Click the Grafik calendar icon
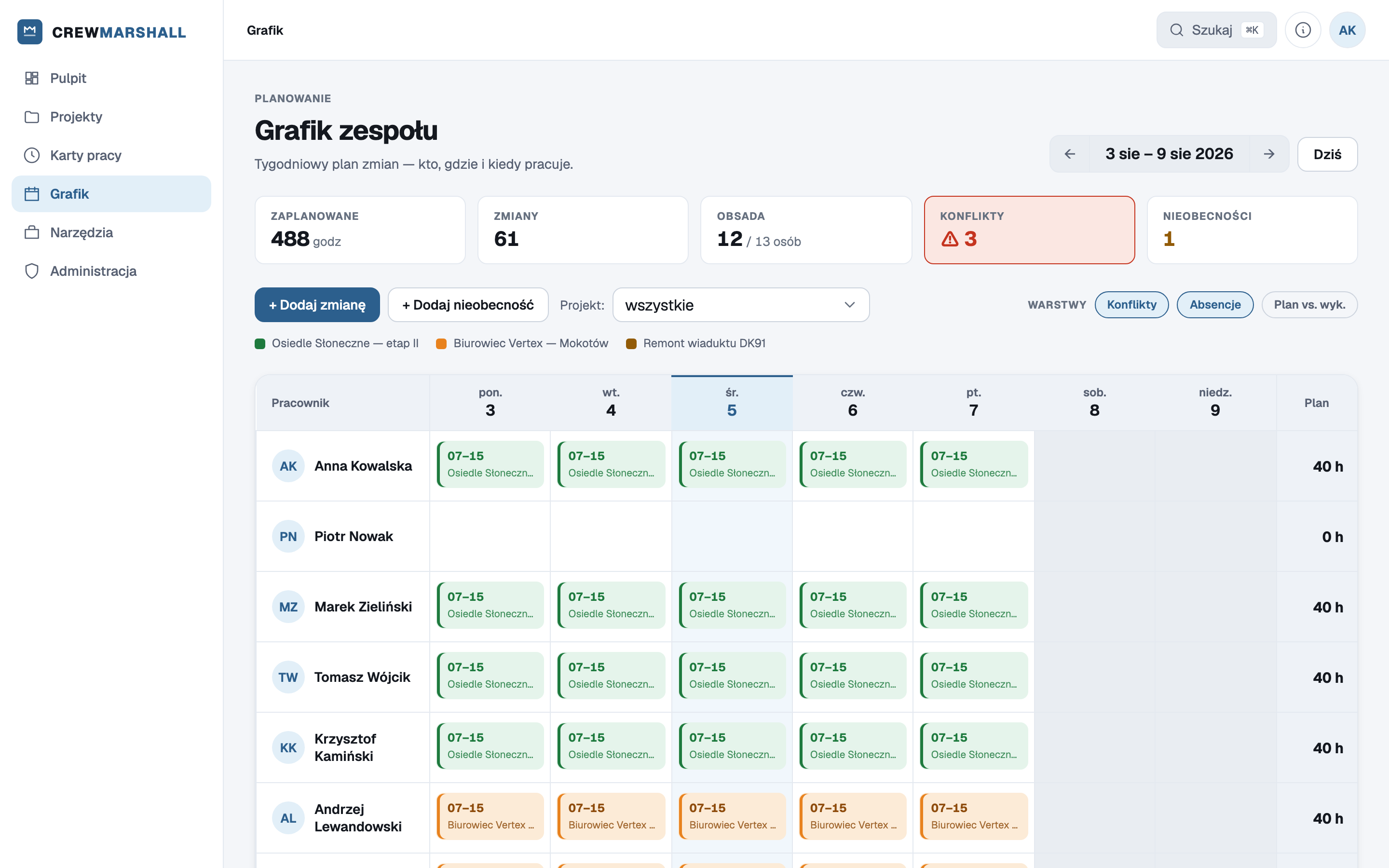The width and height of the screenshot is (1389, 868). point(31,194)
